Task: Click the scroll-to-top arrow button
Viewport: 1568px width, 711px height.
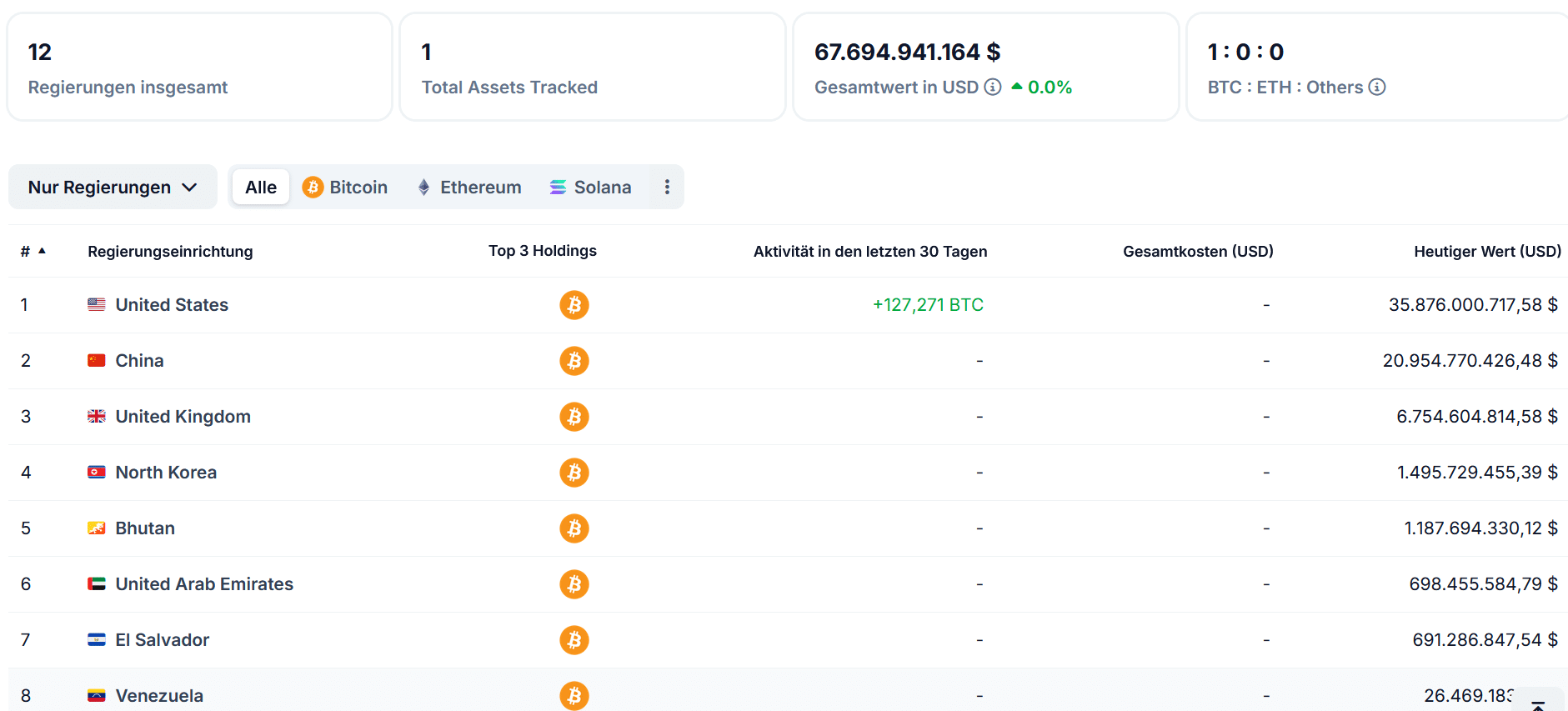Action: pos(1538,703)
